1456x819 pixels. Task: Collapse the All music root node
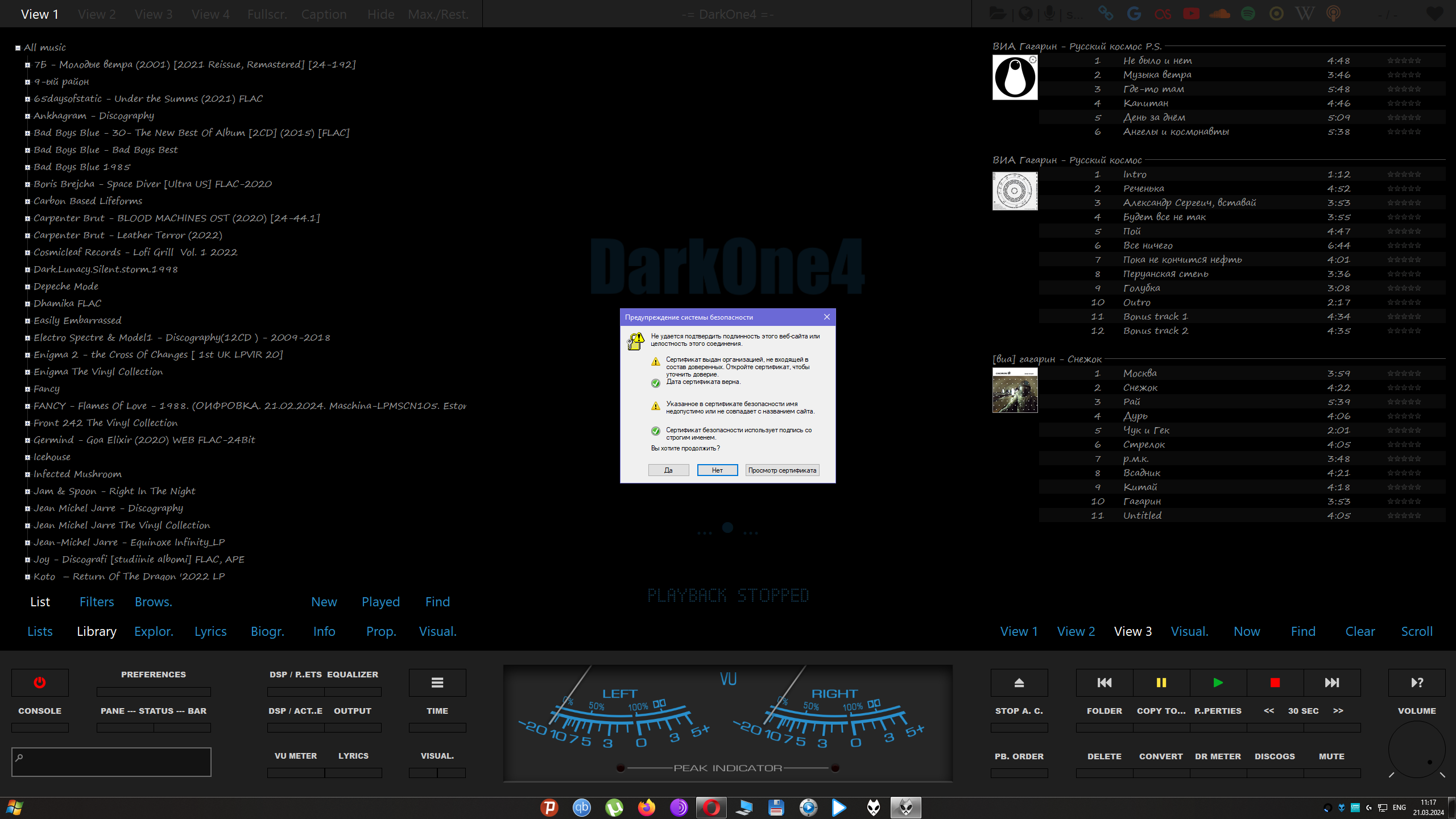pyautogui.click(x=18, y=48)
